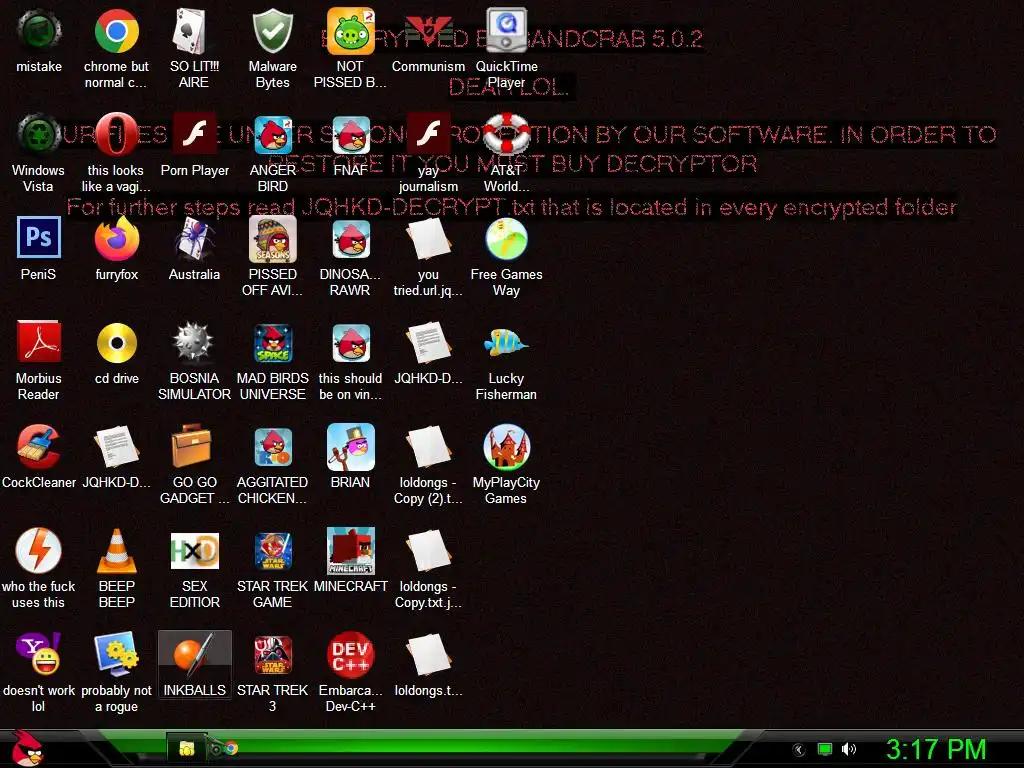Viewport: 1024px width, 768px height.
Task: Select 'DINOSA... RAWR' Angry Birds icon
Action: (350, 239)
